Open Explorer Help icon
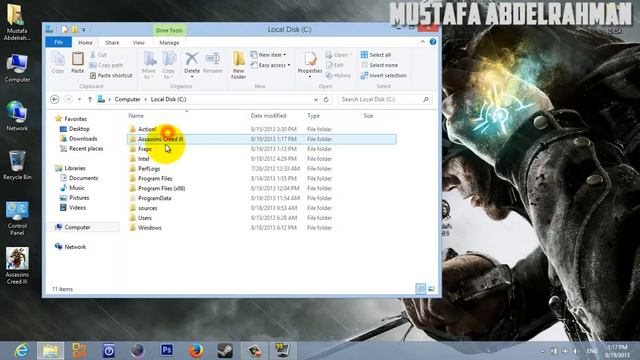640x360 pixels. coord(433,42)
